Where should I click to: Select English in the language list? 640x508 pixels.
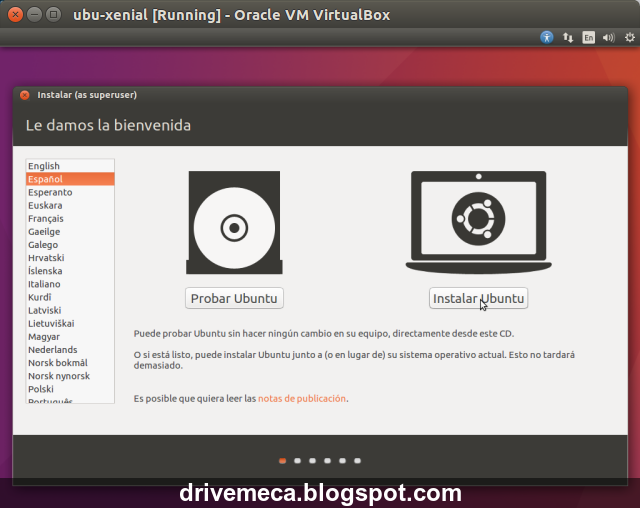(70, 166)
